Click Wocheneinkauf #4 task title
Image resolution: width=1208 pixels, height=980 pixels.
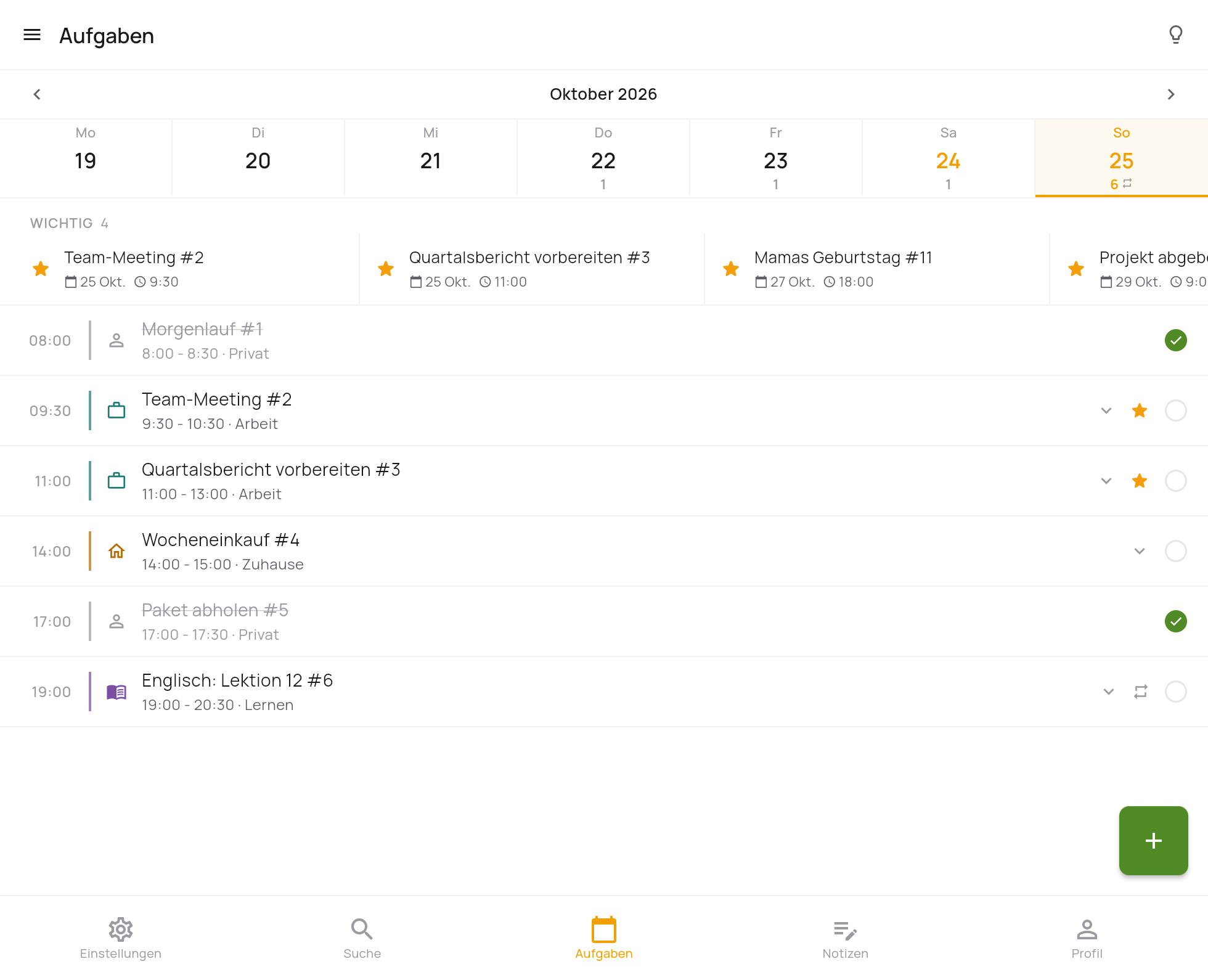(221, 540)
